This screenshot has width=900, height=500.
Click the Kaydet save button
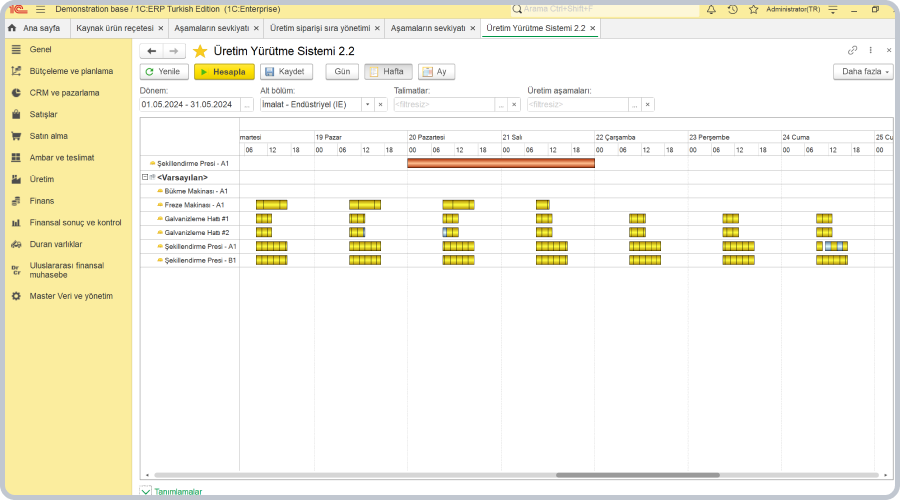pyautogui.click(x=286, y=72)
